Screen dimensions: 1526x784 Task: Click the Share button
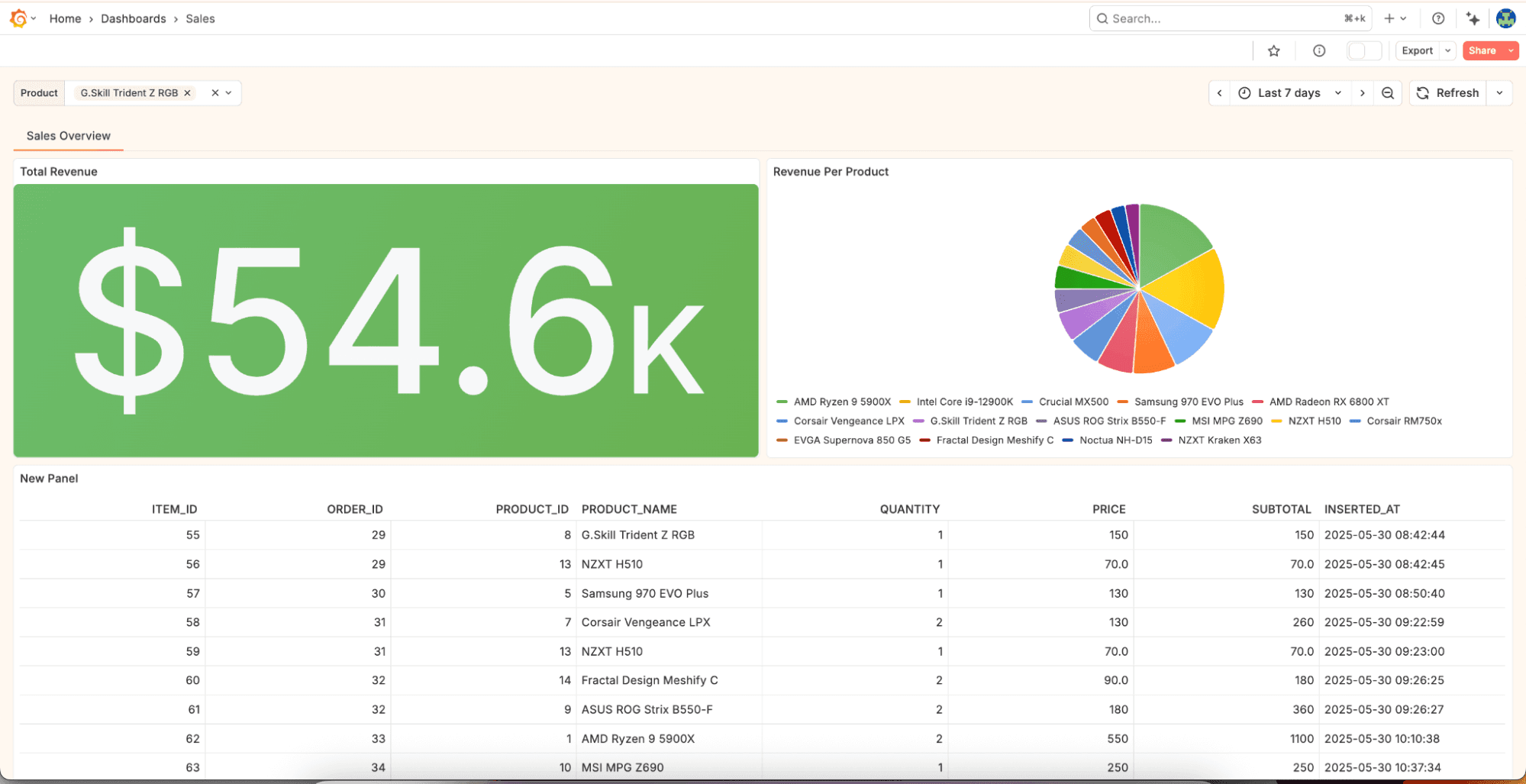(x=1482, y=50)
